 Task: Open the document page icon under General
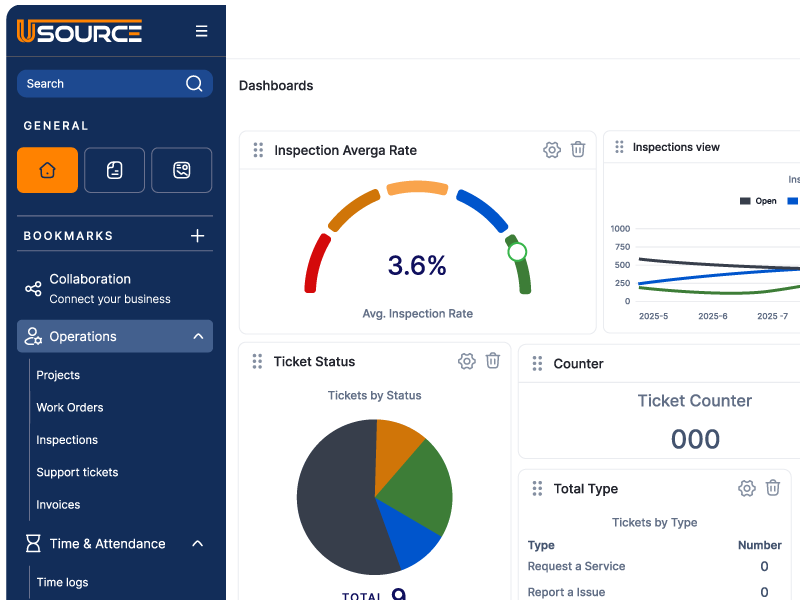click(x=114, y=170)
